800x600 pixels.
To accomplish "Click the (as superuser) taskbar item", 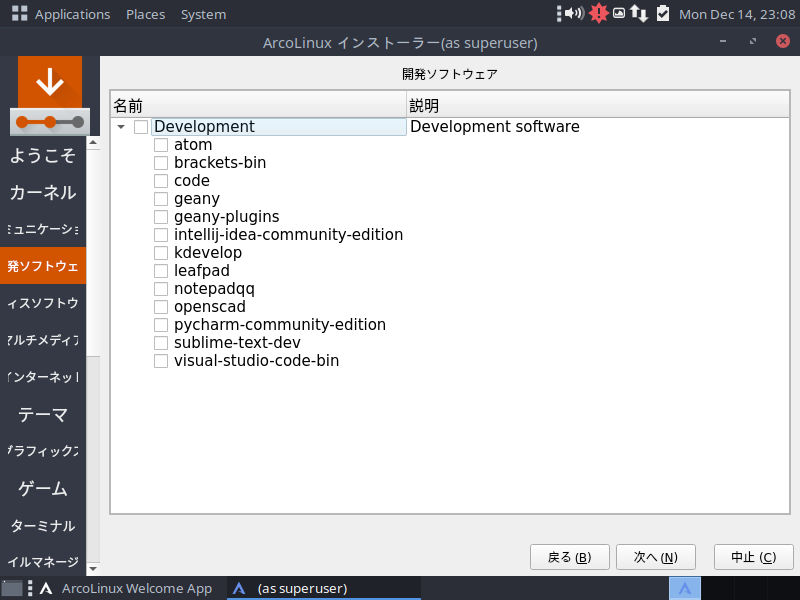I will (323, 588).
